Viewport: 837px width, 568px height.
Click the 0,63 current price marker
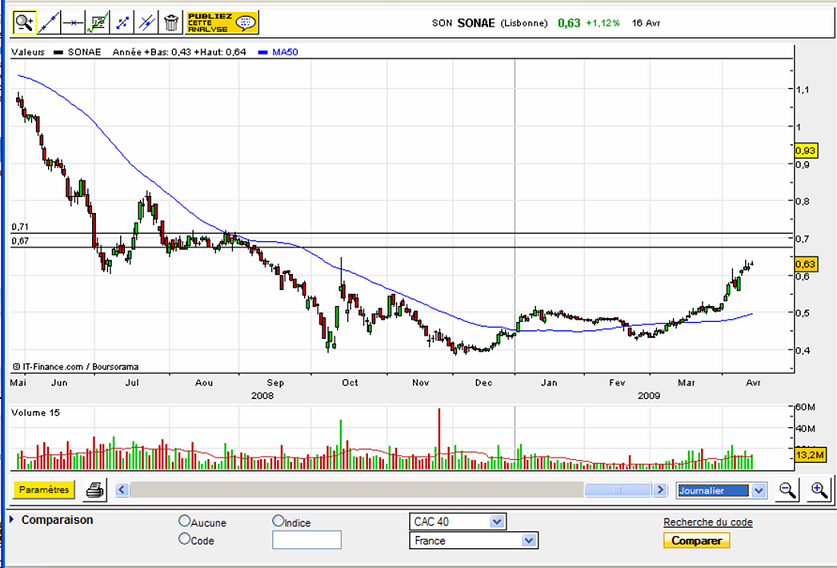(806, 264)
